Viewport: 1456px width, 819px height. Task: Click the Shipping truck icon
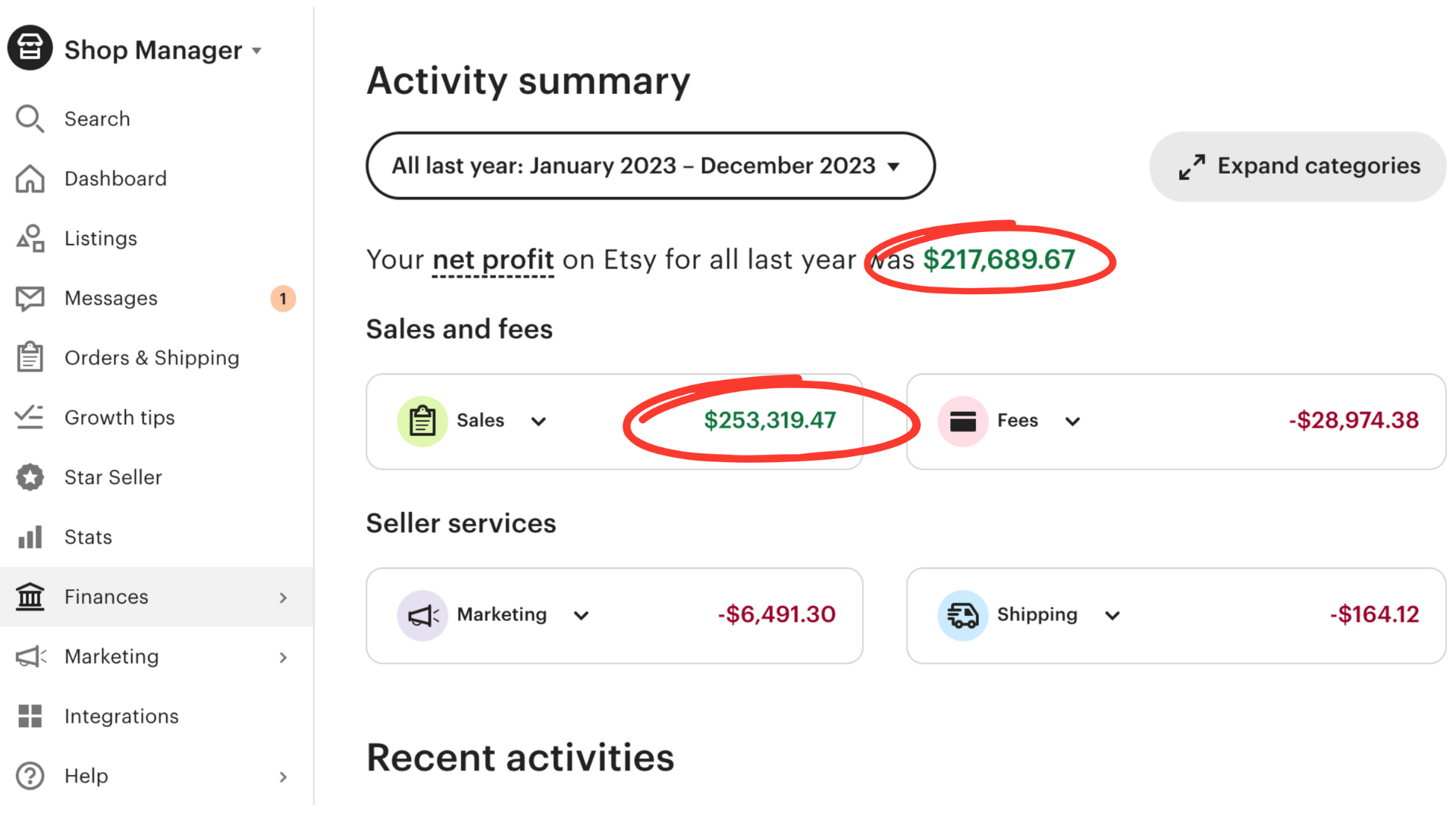point(962,615)
